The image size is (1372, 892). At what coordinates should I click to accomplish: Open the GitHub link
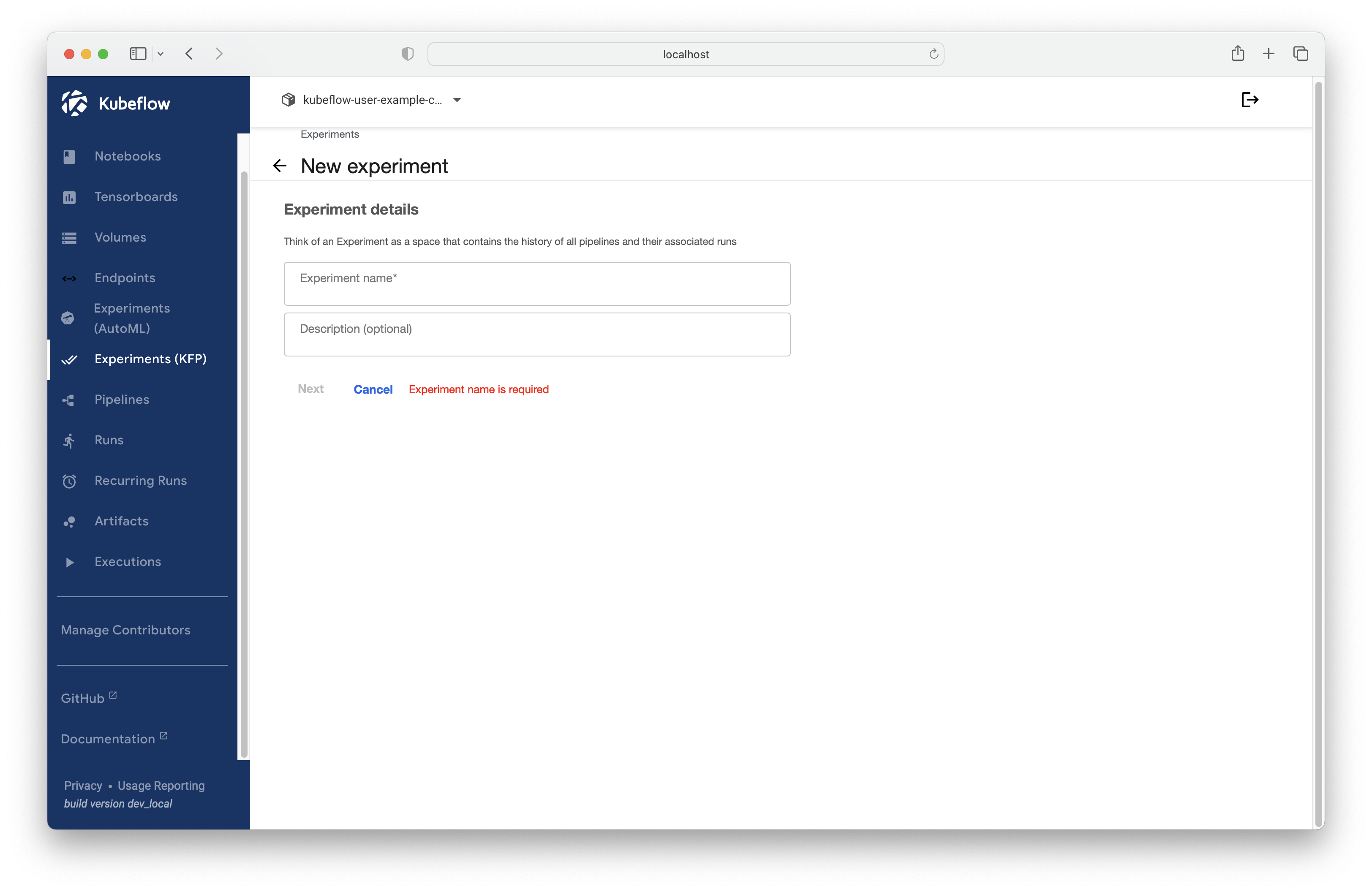82,699
